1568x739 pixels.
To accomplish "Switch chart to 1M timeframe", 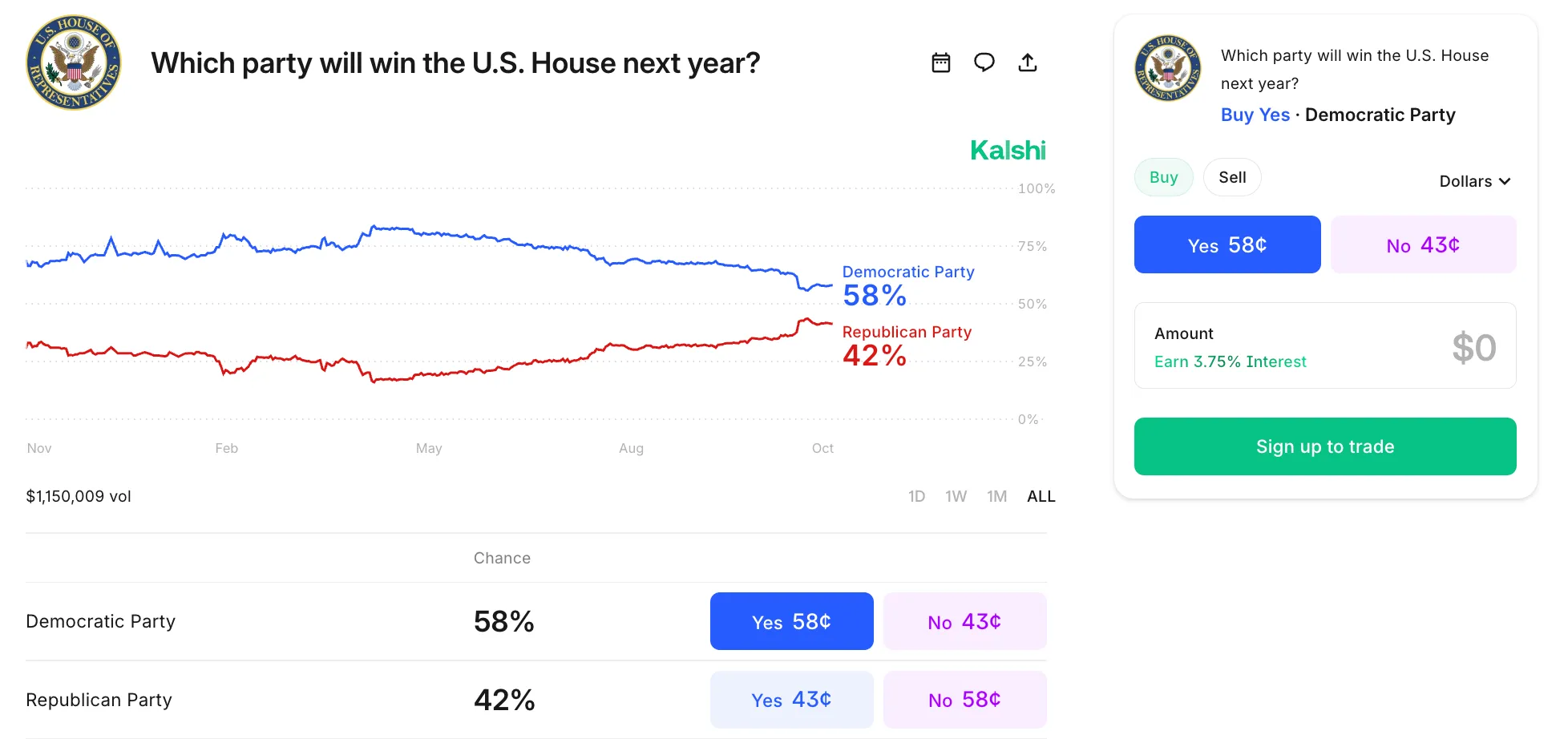I will (996, 496).
